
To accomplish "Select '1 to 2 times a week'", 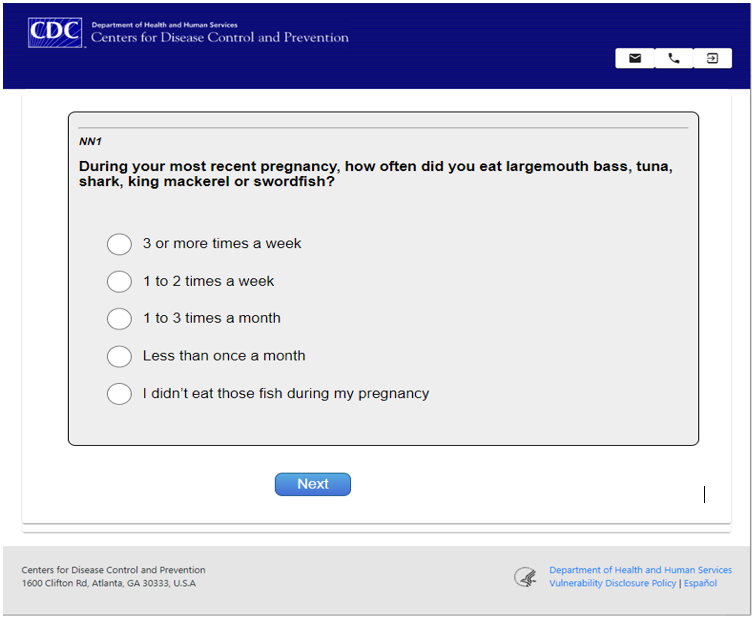I will 119,281.
